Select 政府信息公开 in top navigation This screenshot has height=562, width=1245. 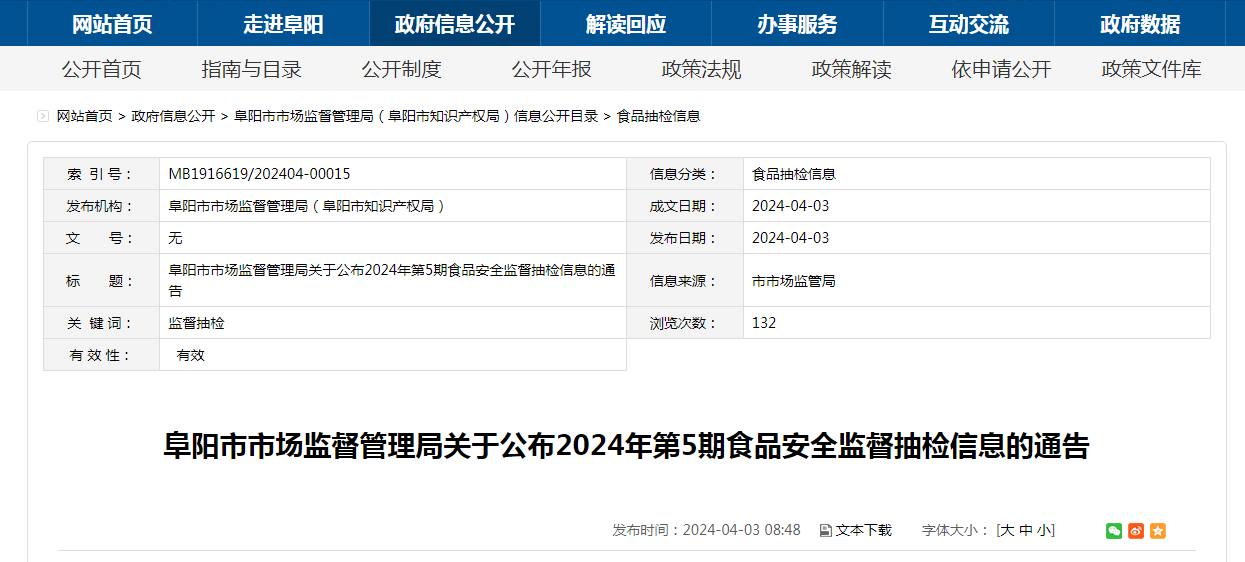[x=454, y=24]
